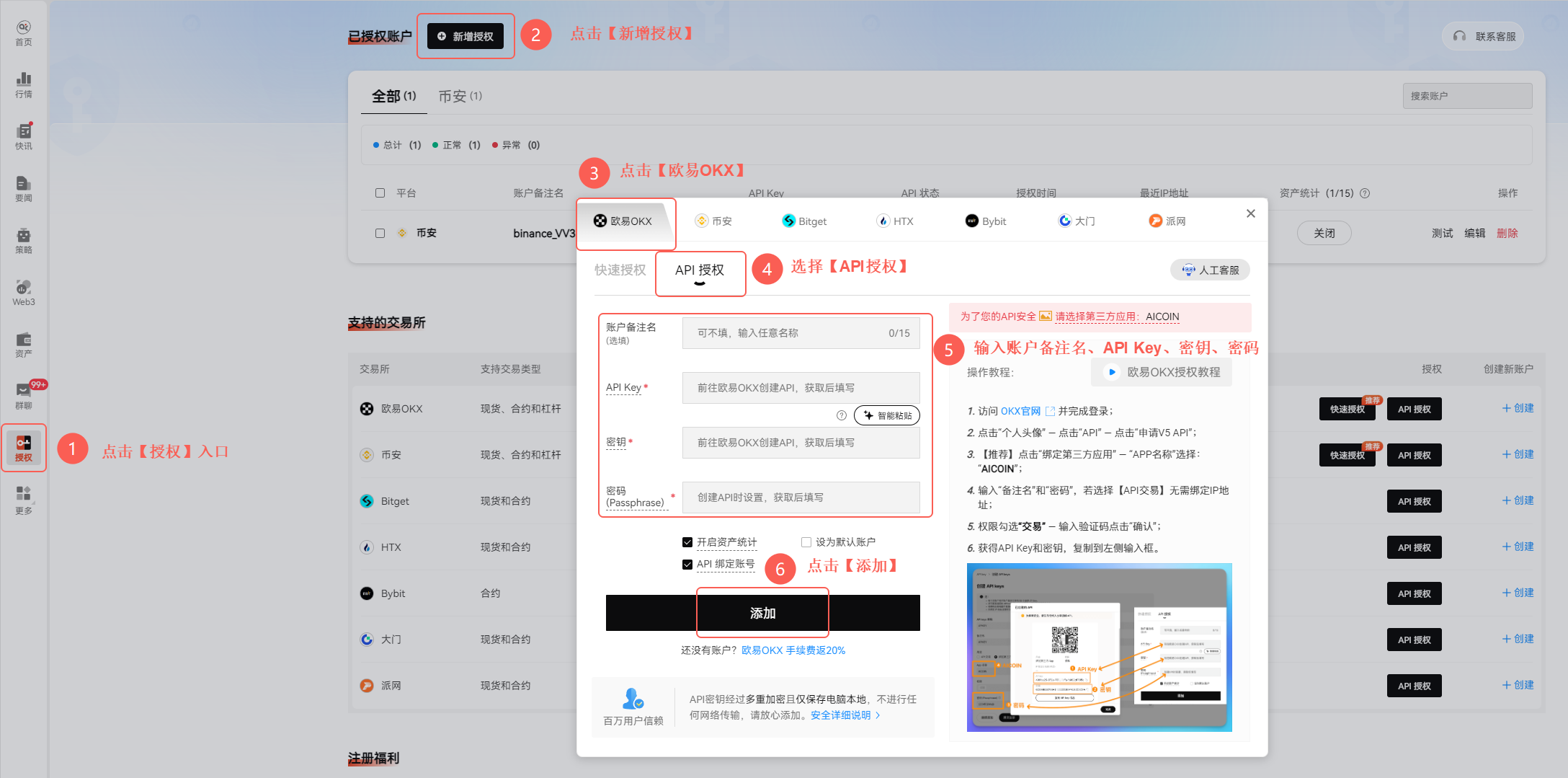1568x778 pixels.
Task: Open the 快讯 news flash sidebar icon
Action: pos(24,137)
